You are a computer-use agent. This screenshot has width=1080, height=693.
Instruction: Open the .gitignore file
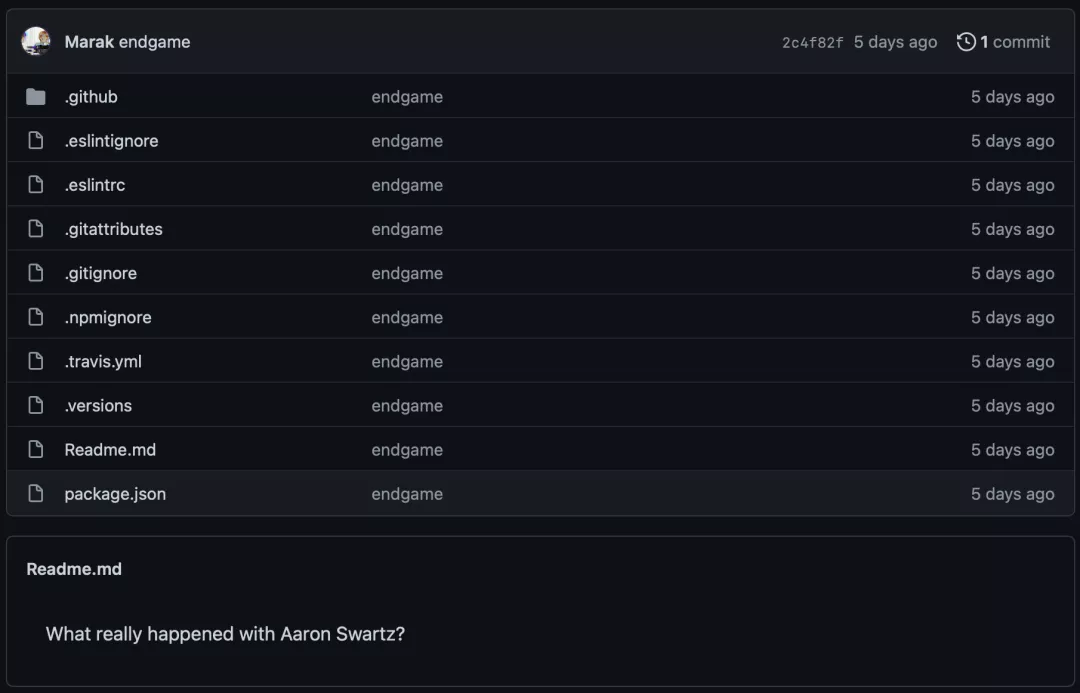pyautogui.click(x=101, y=273)
